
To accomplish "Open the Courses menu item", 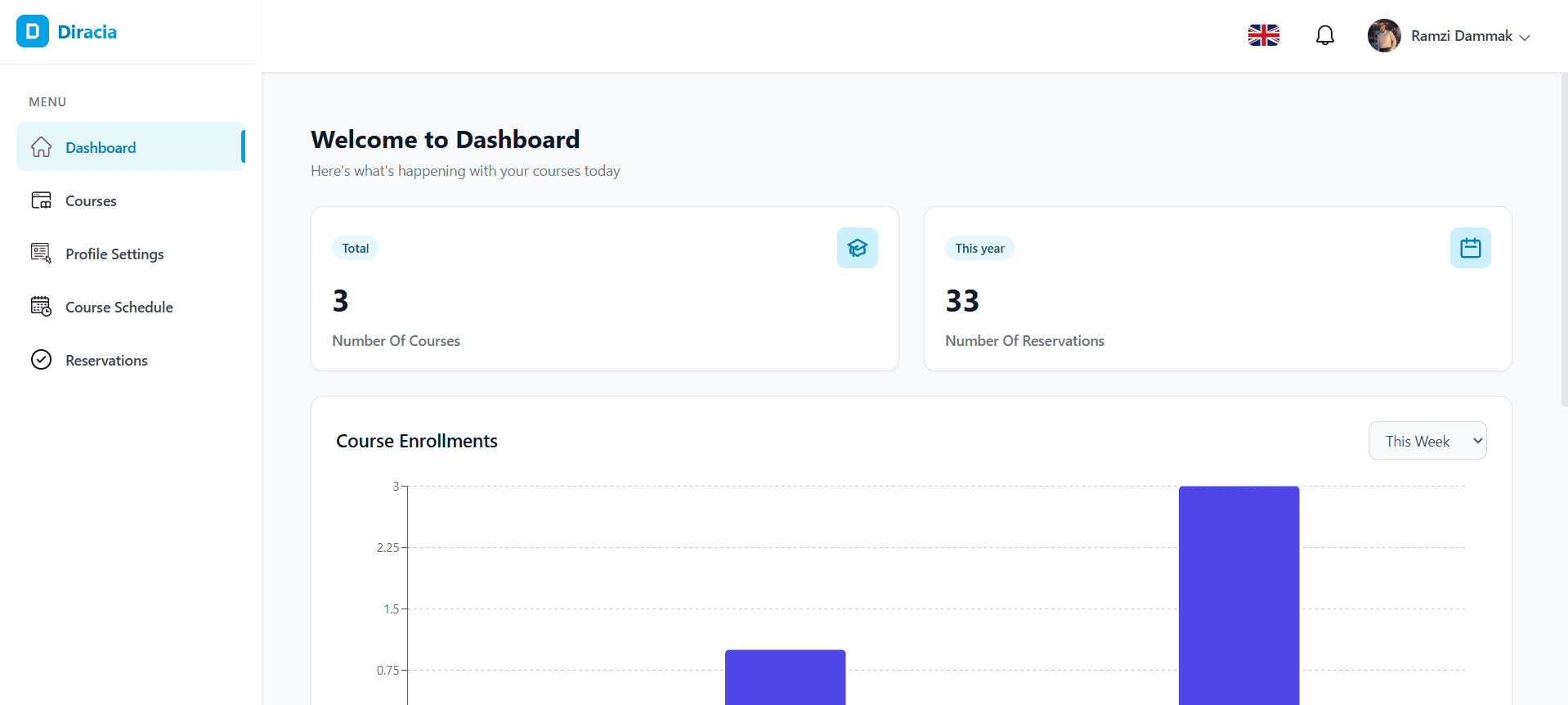I will tap(131, 200).
